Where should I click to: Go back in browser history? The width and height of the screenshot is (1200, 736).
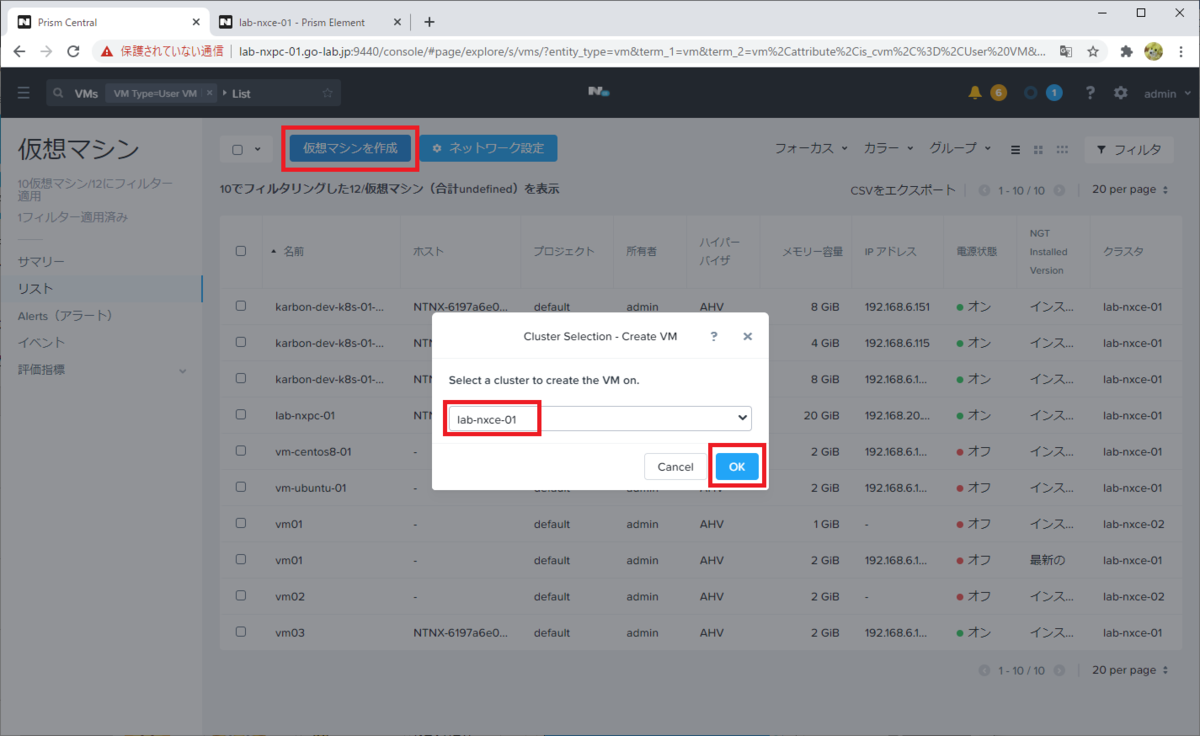click(19, 50)
